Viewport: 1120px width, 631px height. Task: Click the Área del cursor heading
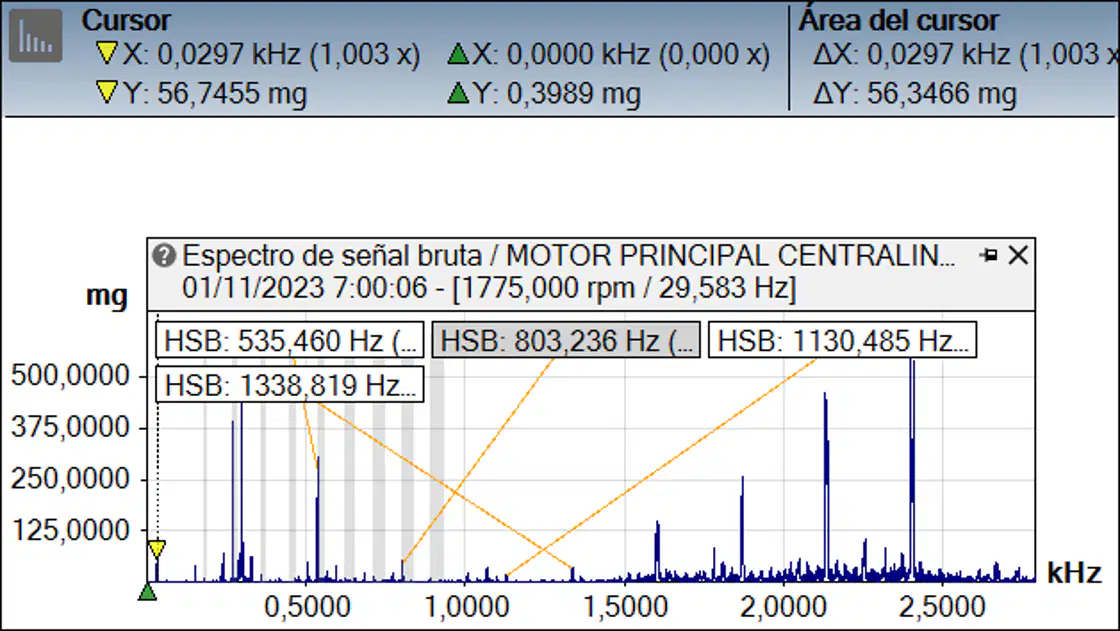coord(898,20)
